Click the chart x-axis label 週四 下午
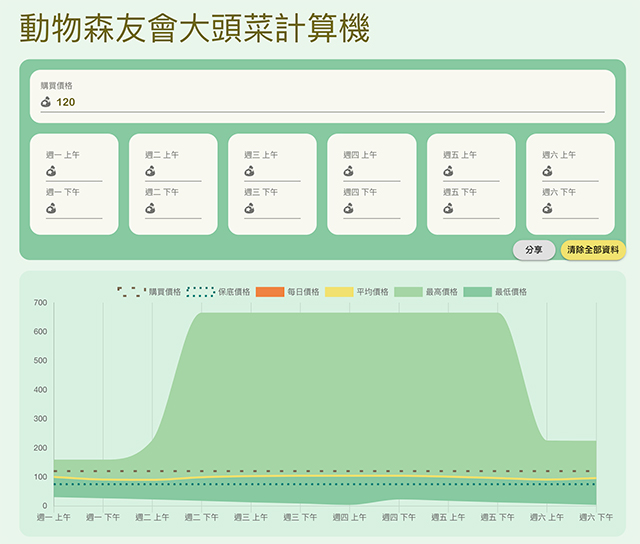 pyautogui.click(x=399, y=517)
